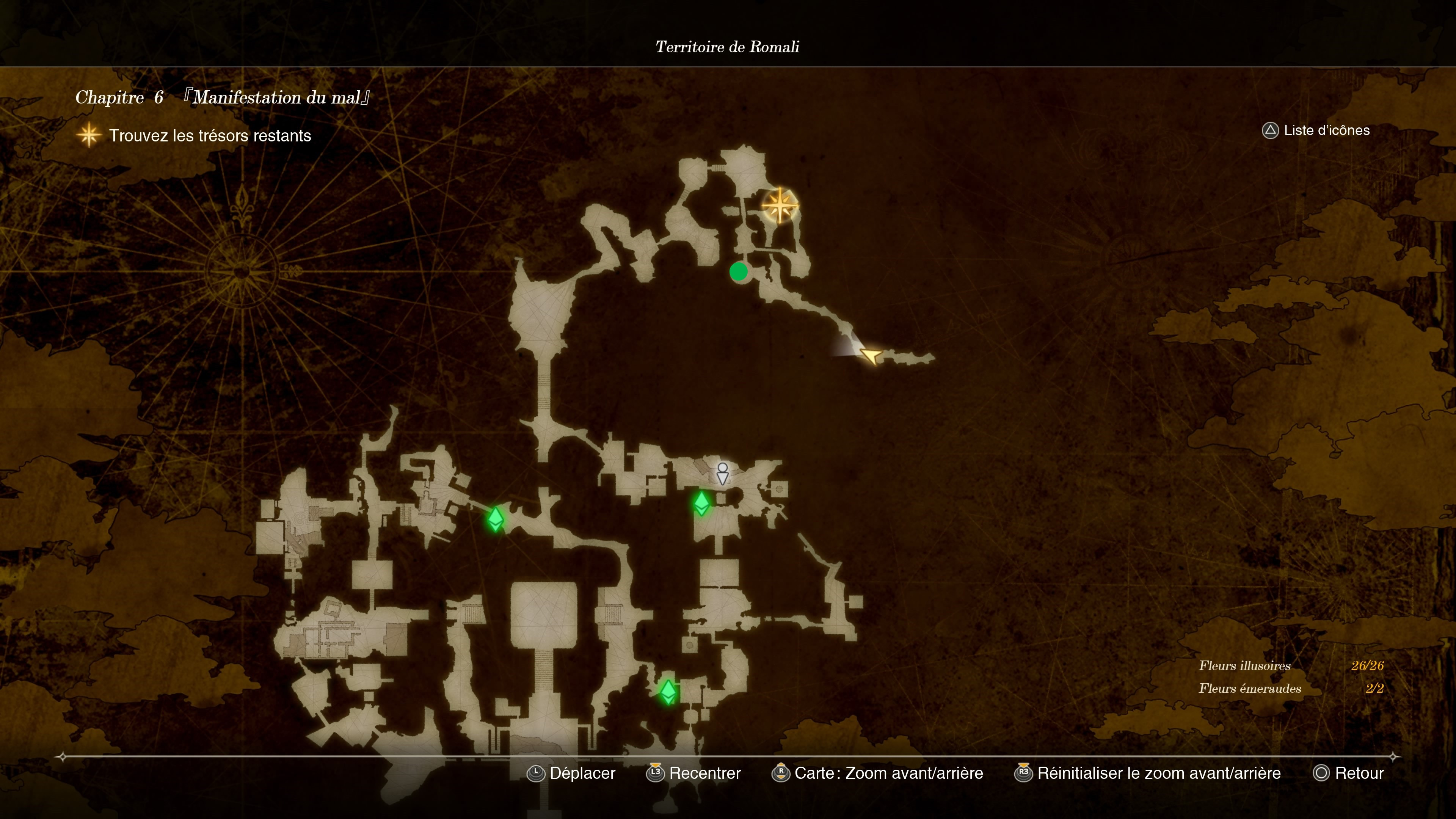Select the leftmost green emerald marker
Image resolution: width=1456 pixels, height=819 pixels.
(496, 519)
